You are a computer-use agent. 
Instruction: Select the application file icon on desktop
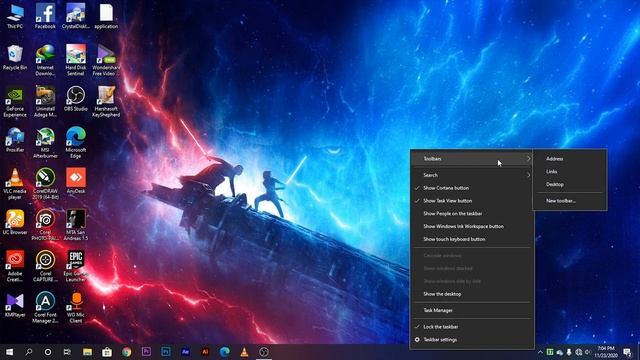click(x=106, y=17)
